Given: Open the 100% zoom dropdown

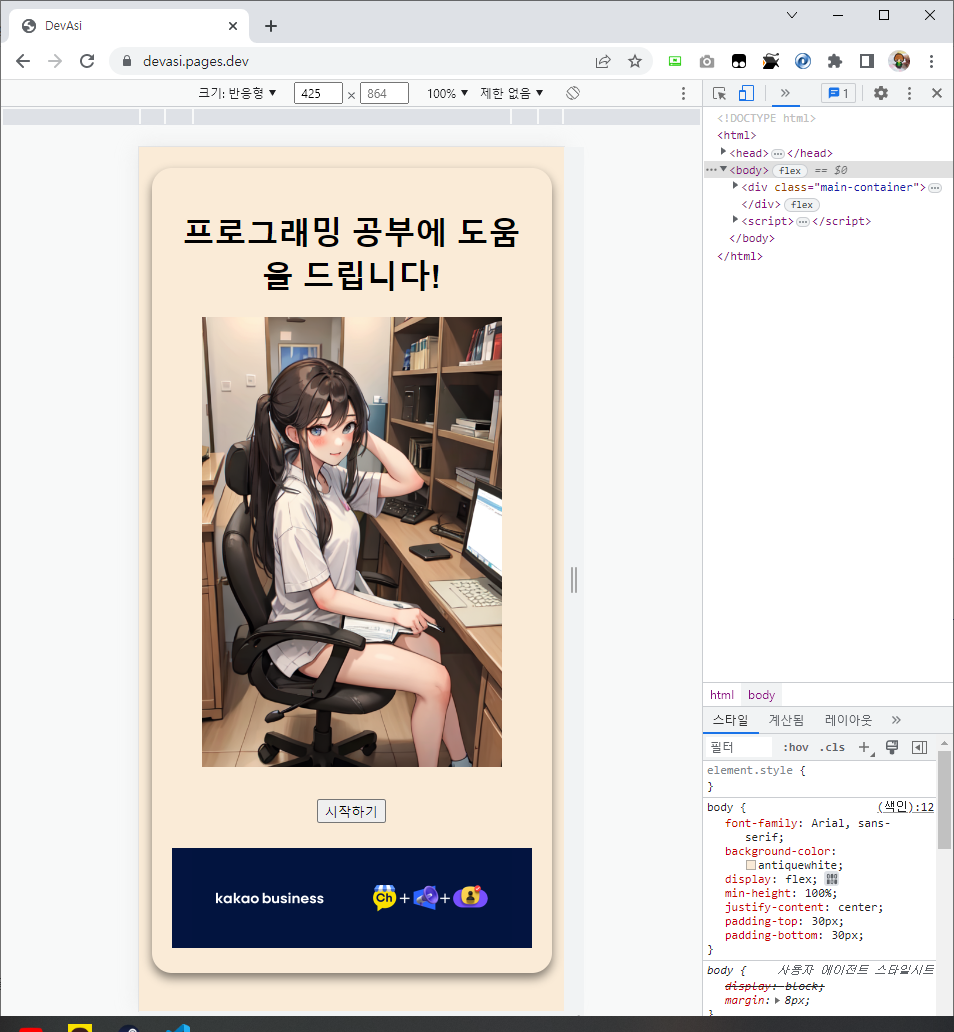Looking at the screenshot, I should [448, 93].
